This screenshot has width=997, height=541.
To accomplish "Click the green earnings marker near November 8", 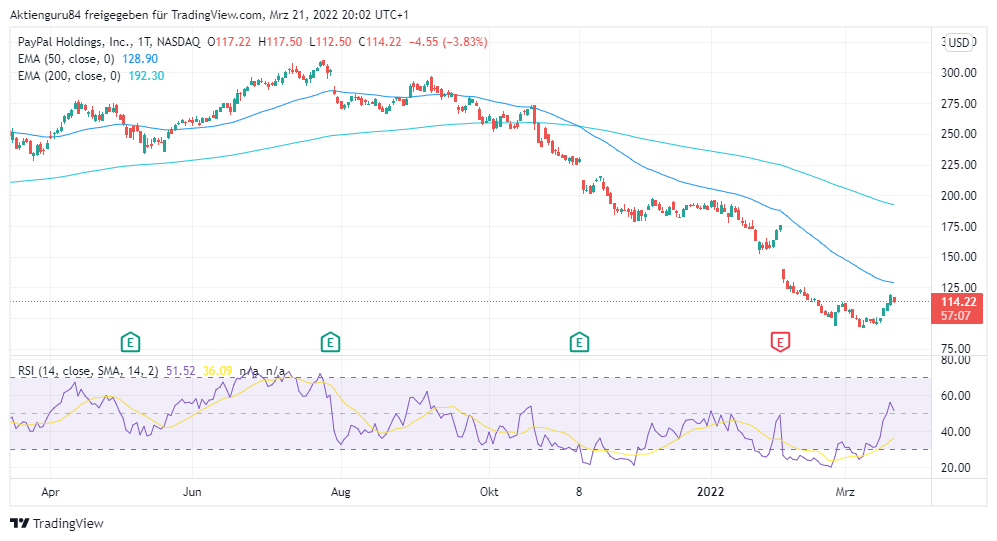I will [579, 343].
